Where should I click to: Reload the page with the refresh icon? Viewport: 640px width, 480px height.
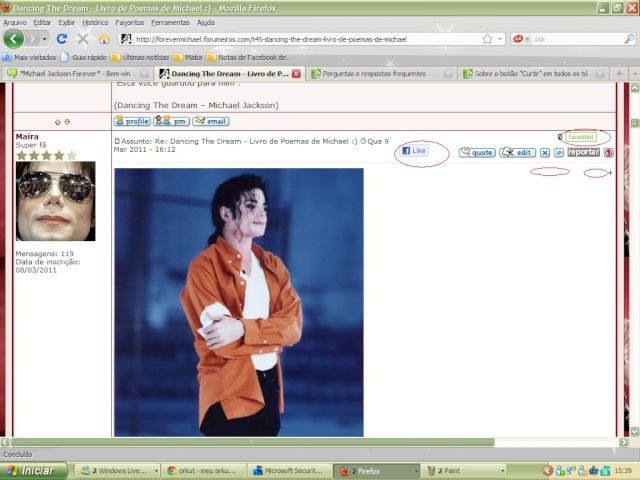click(x=62, y=39)
